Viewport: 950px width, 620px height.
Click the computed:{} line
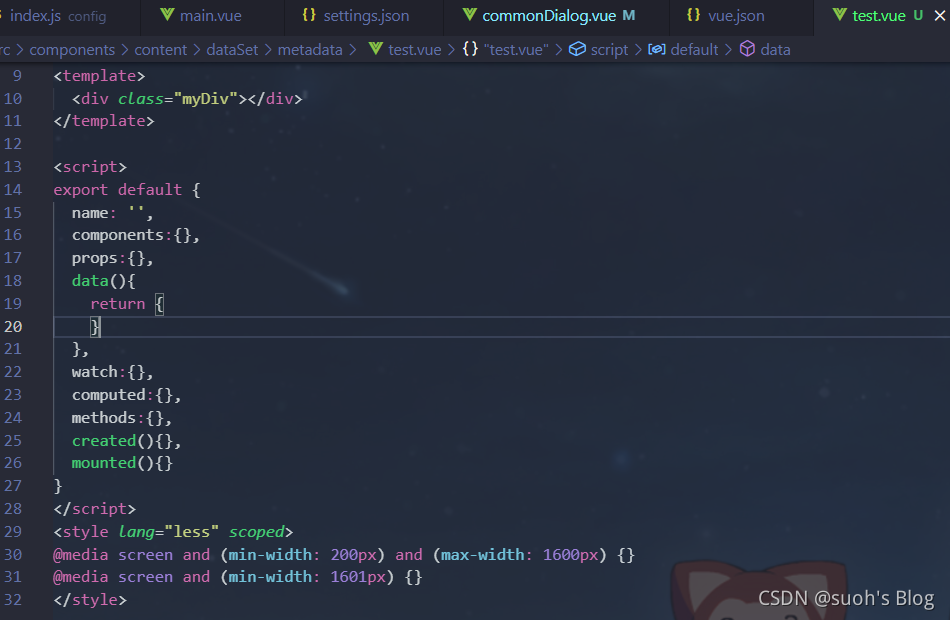coord(127,395)
